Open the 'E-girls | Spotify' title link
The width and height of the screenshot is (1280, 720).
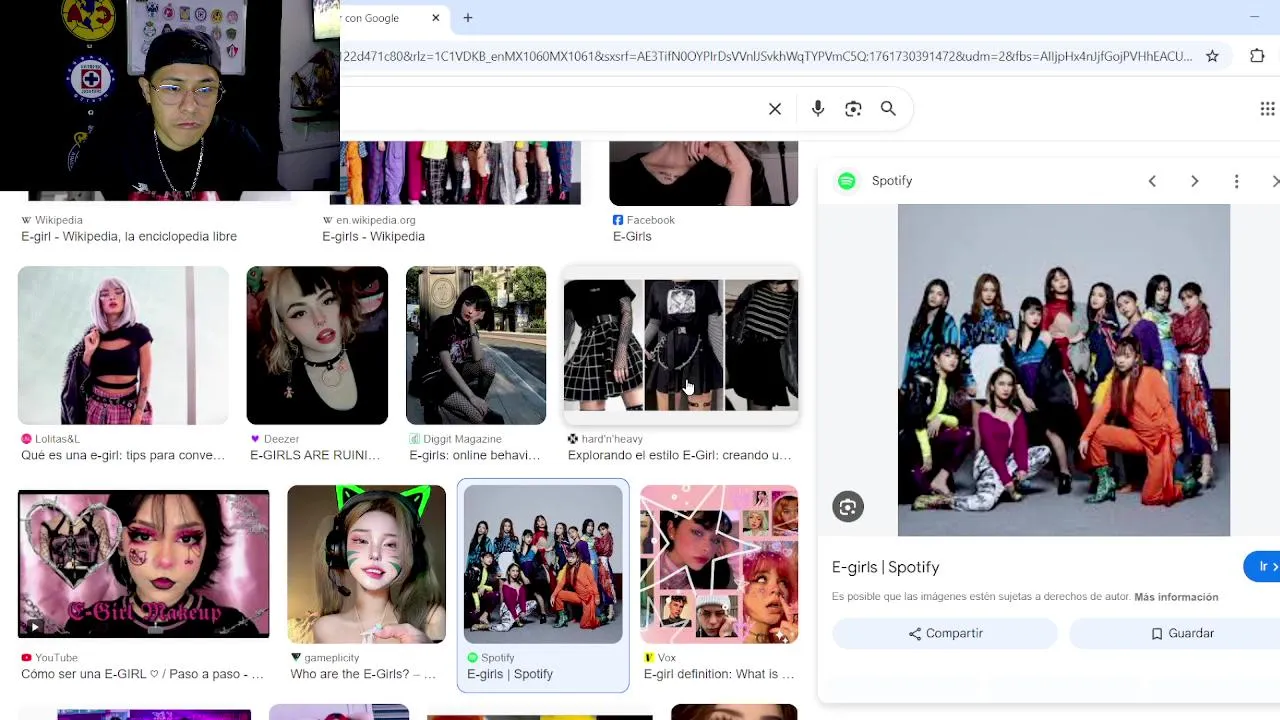coord(886,567)
